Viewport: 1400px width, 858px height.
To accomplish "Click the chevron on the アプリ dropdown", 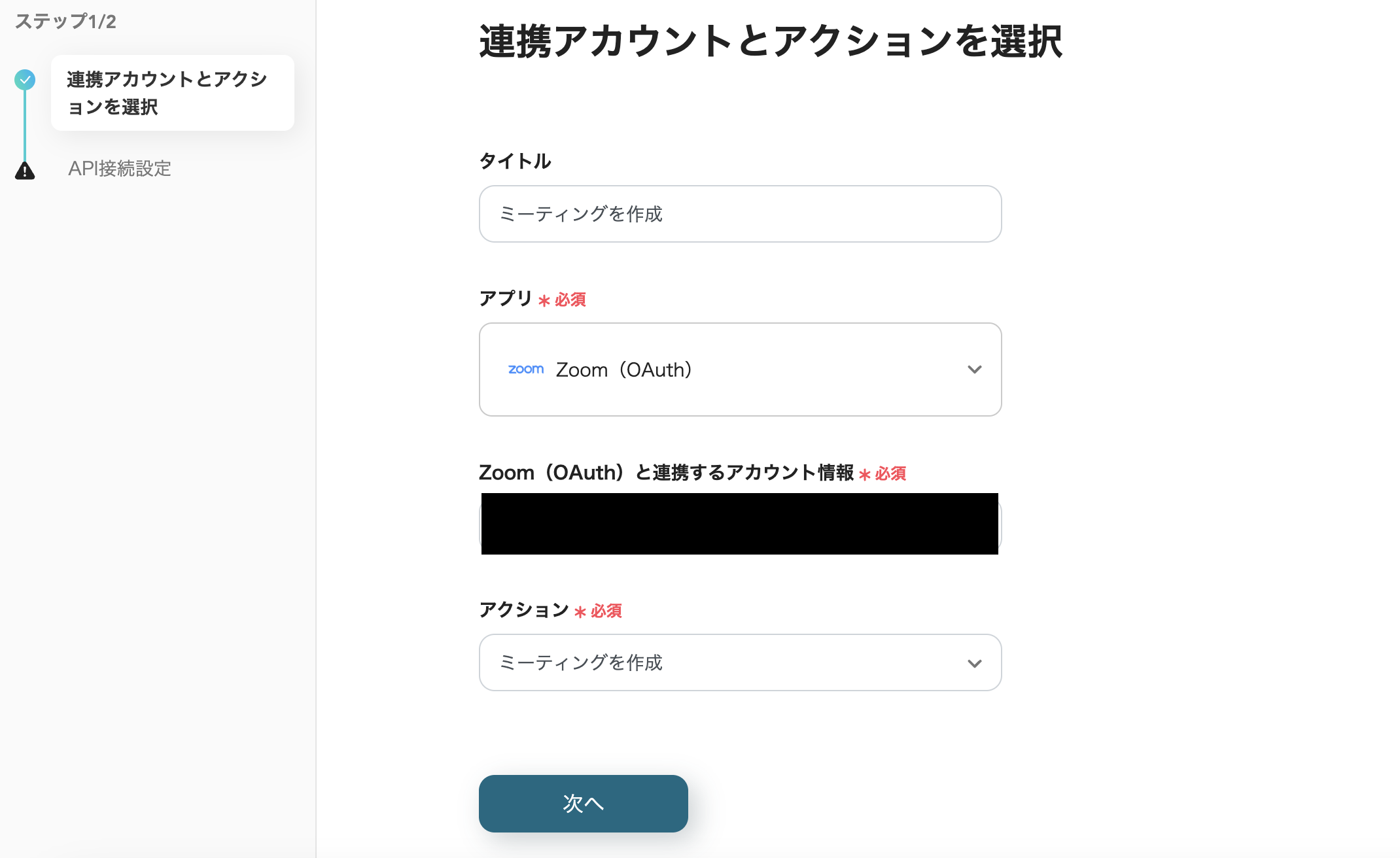I will (x=975, y=369).
